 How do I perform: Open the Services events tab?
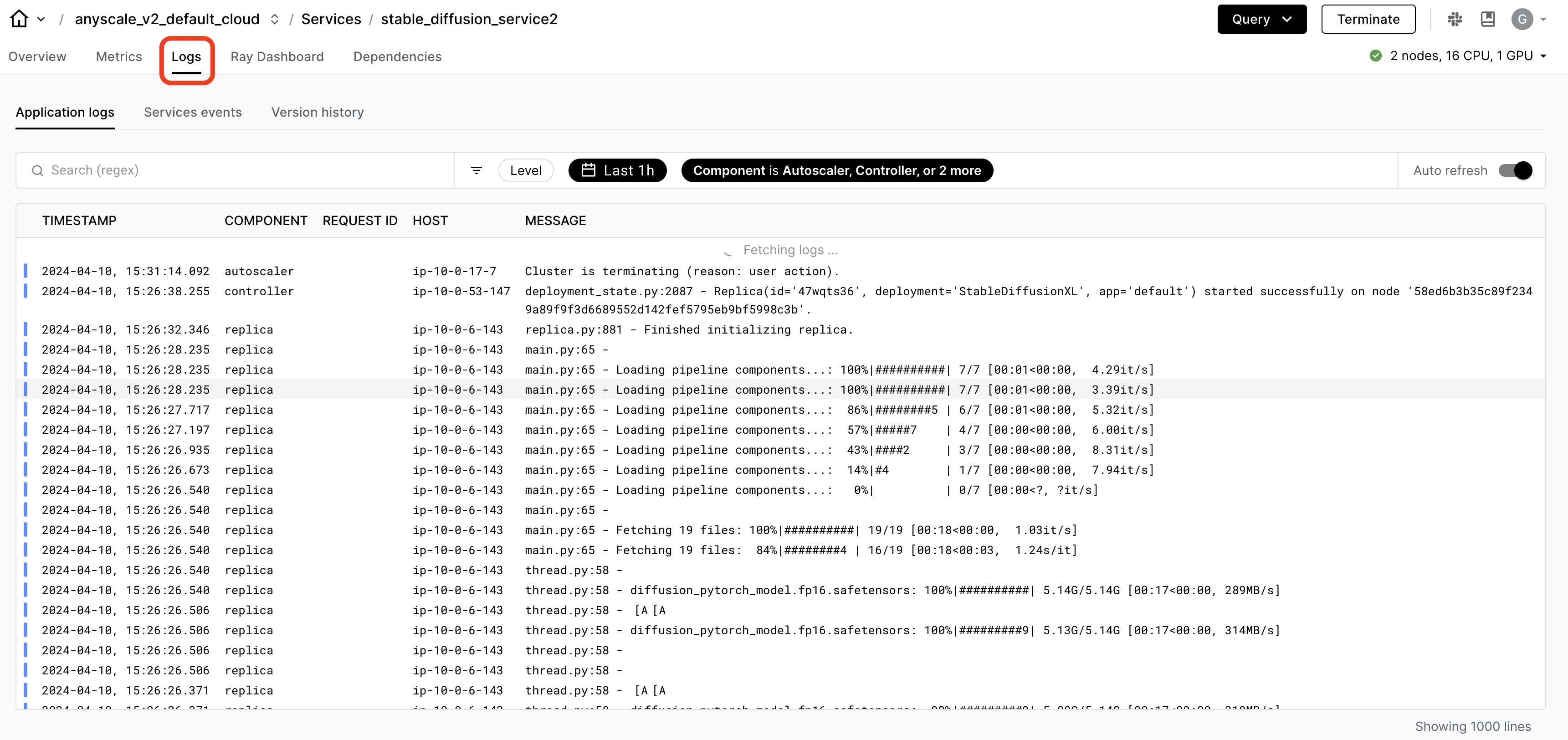192,112
